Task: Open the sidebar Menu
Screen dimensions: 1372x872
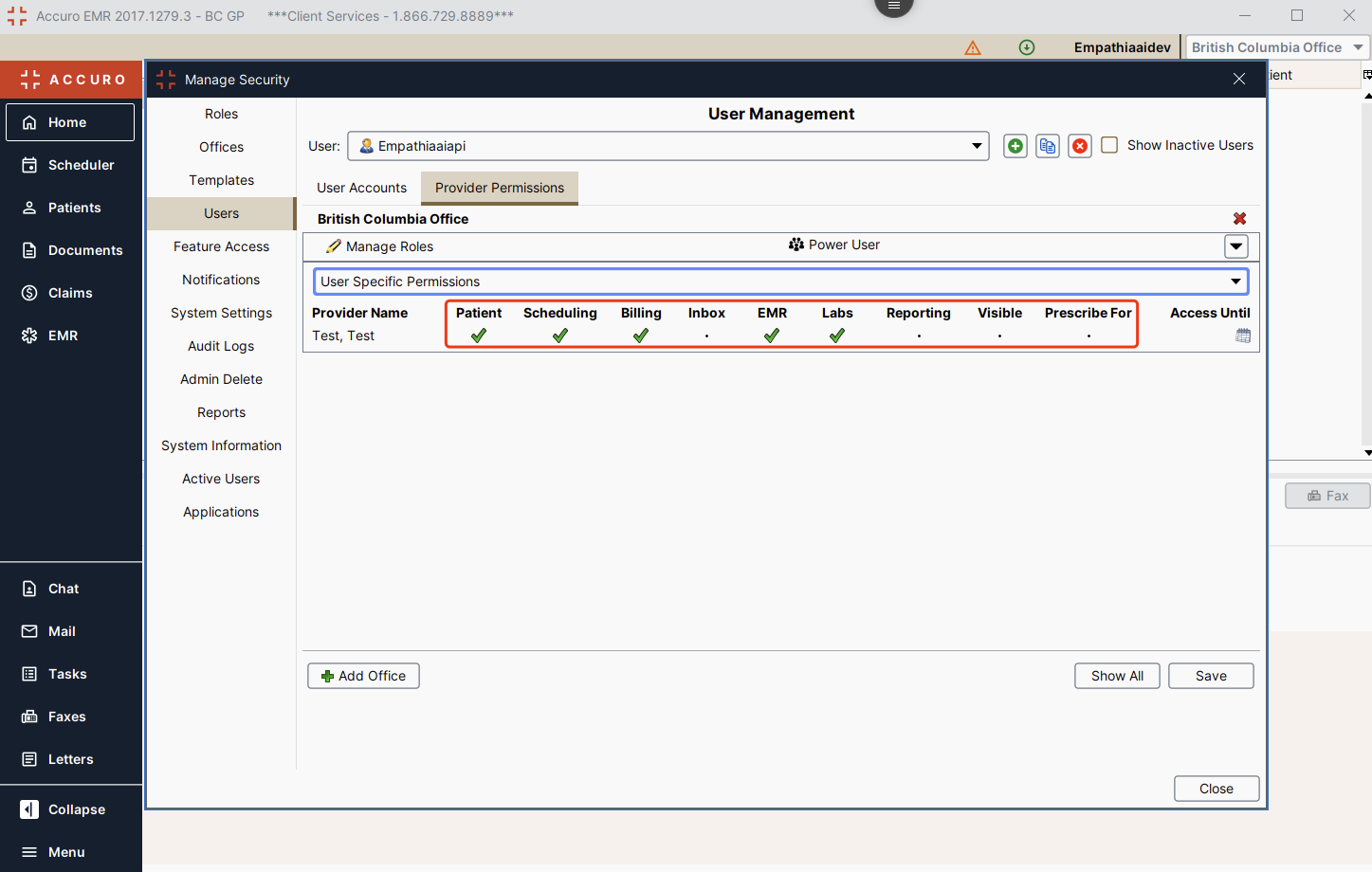Action: point(70,852)
